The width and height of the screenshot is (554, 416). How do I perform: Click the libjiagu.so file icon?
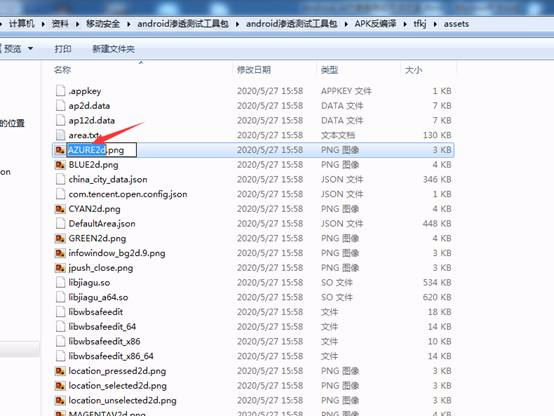(60, 283)
